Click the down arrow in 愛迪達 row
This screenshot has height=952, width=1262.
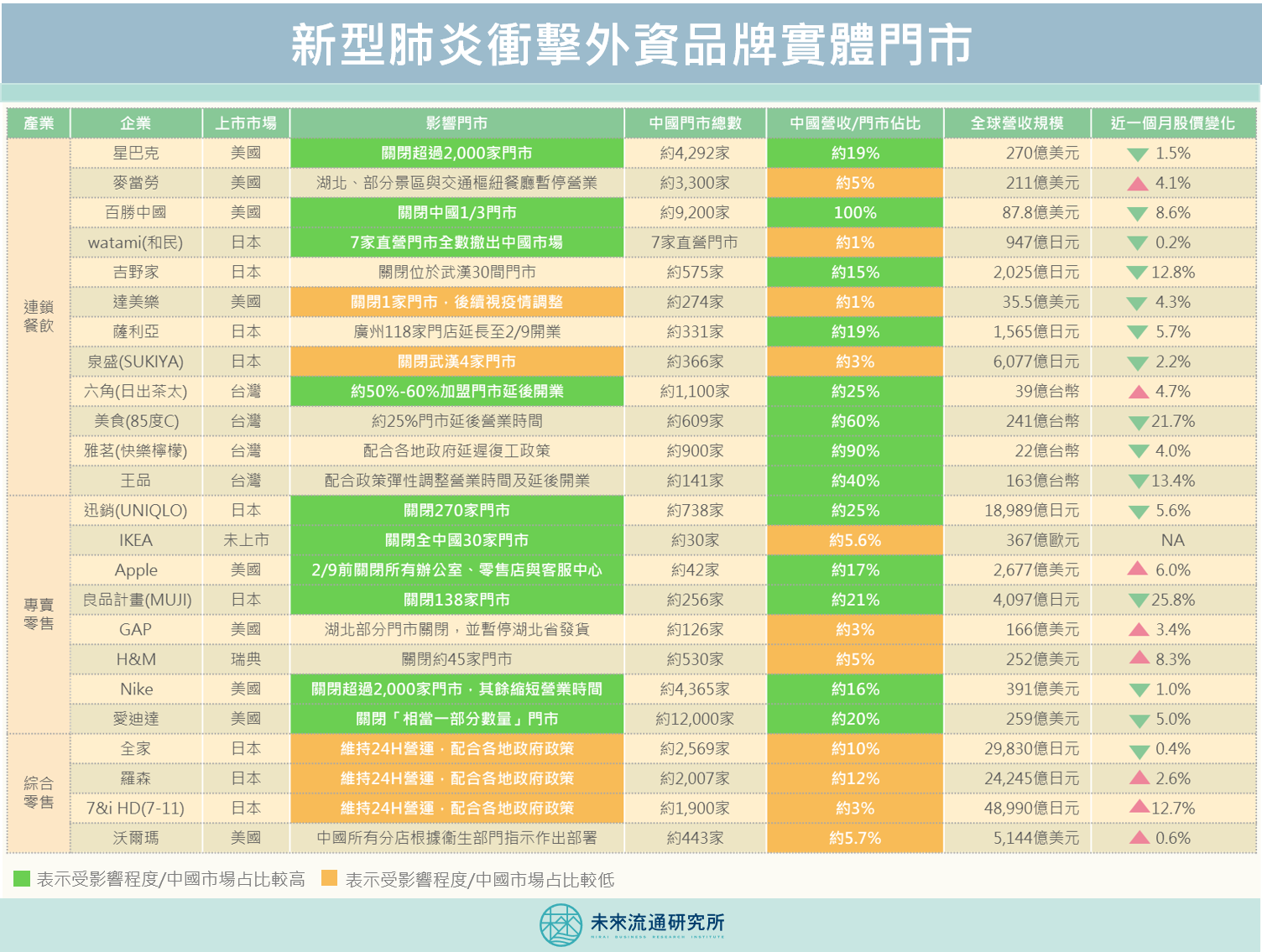[x=1138, y=720]
